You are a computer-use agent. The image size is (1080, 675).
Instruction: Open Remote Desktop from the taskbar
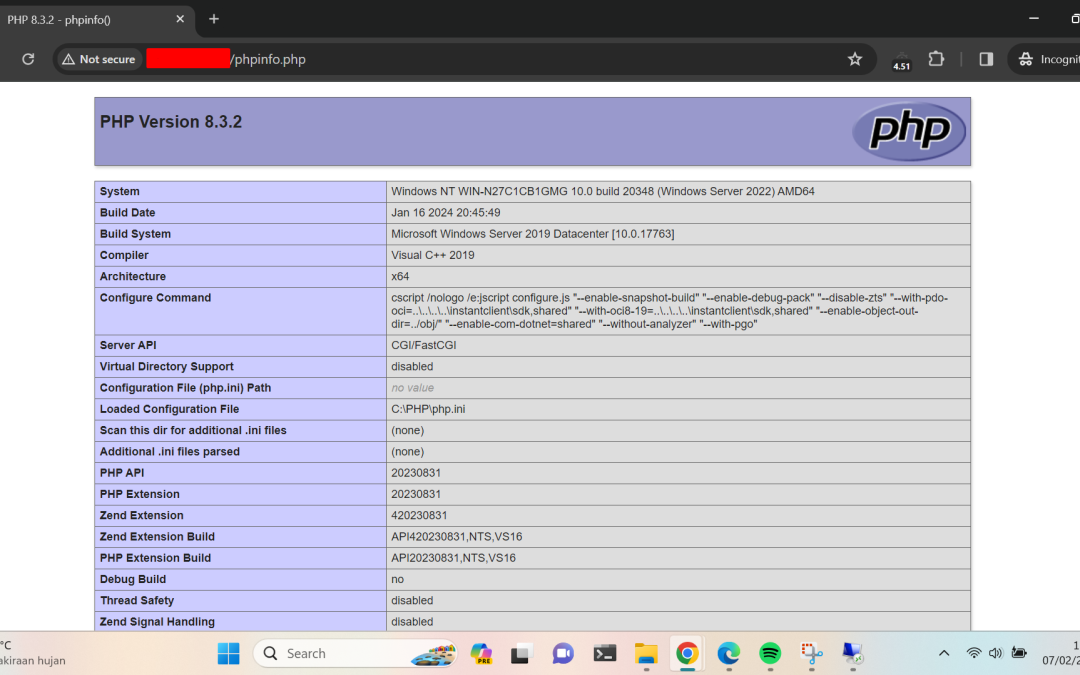tap(852, 653)
